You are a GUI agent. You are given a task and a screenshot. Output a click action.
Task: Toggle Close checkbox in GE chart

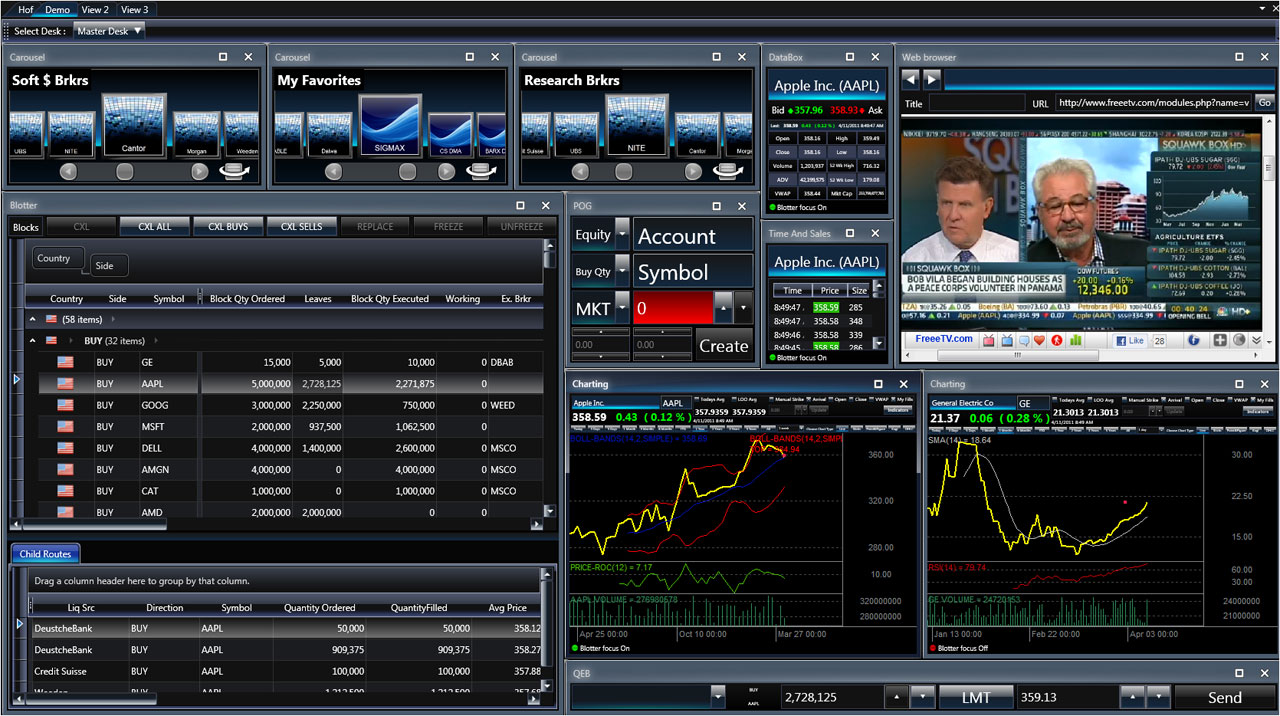(x=1208, y=399)
